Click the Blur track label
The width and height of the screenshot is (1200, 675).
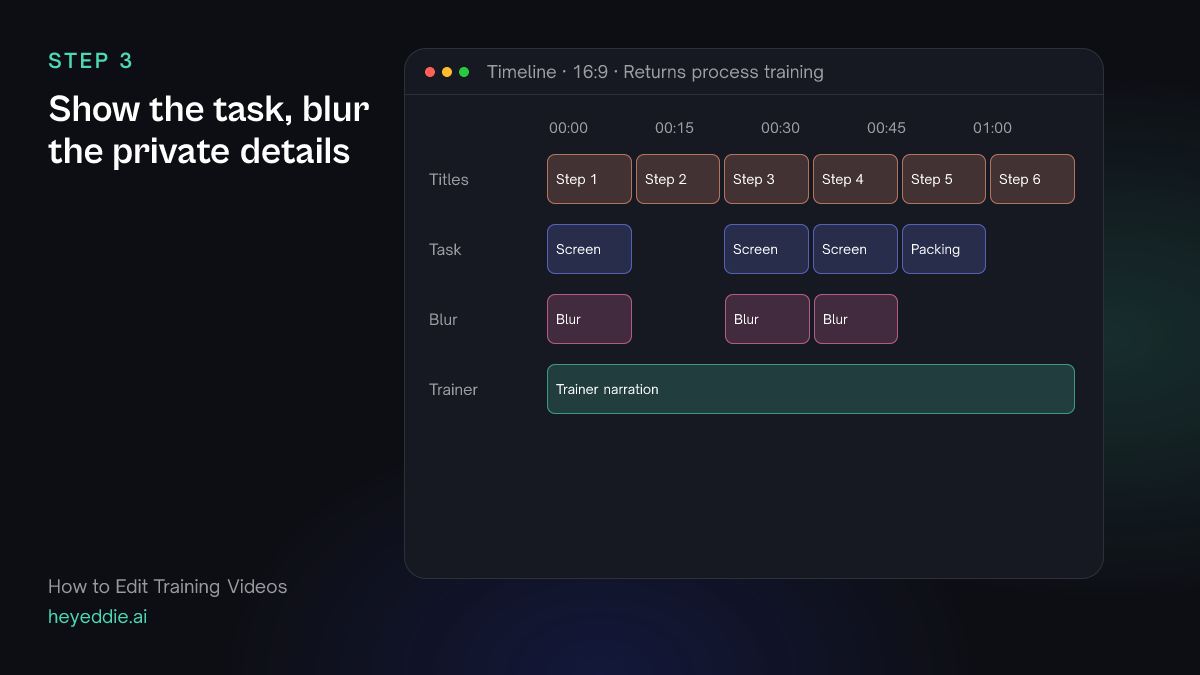click(443, 320)
